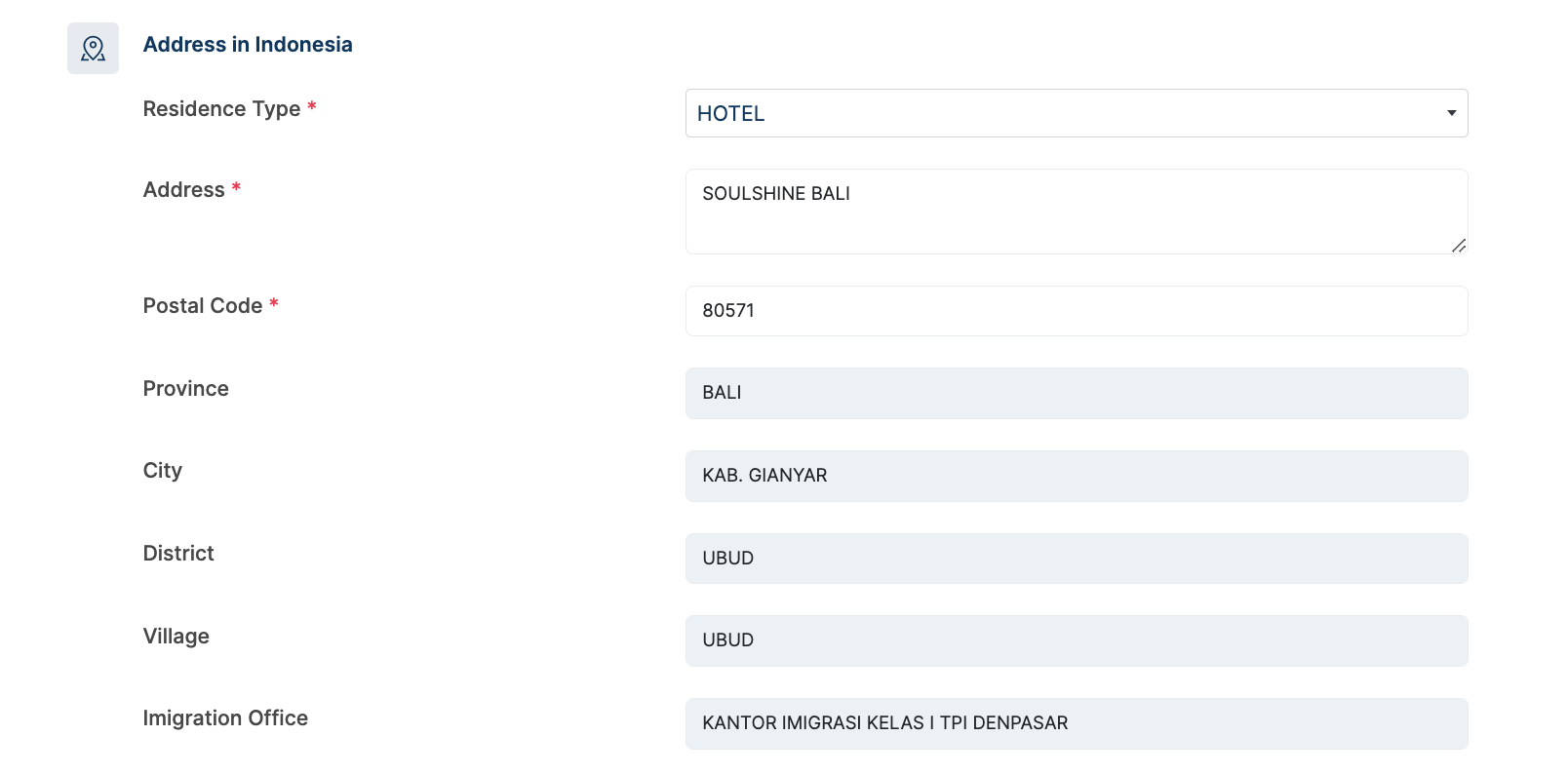Viewport: 1568px width, 775px height.
Task: Click the District field showing UBUD
Action: (1077, 559)
